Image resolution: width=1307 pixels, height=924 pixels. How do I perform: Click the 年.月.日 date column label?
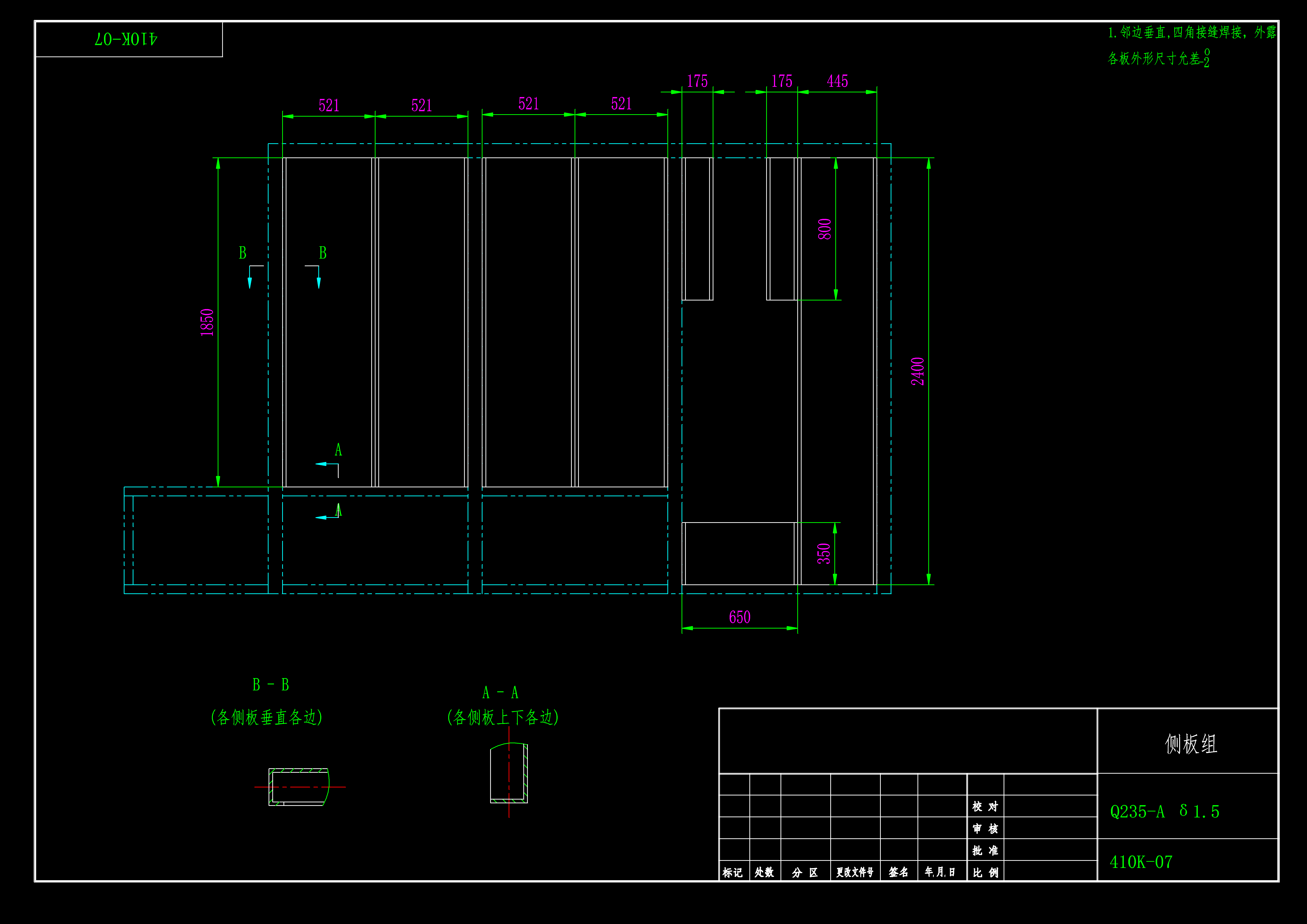coord(940,872)
